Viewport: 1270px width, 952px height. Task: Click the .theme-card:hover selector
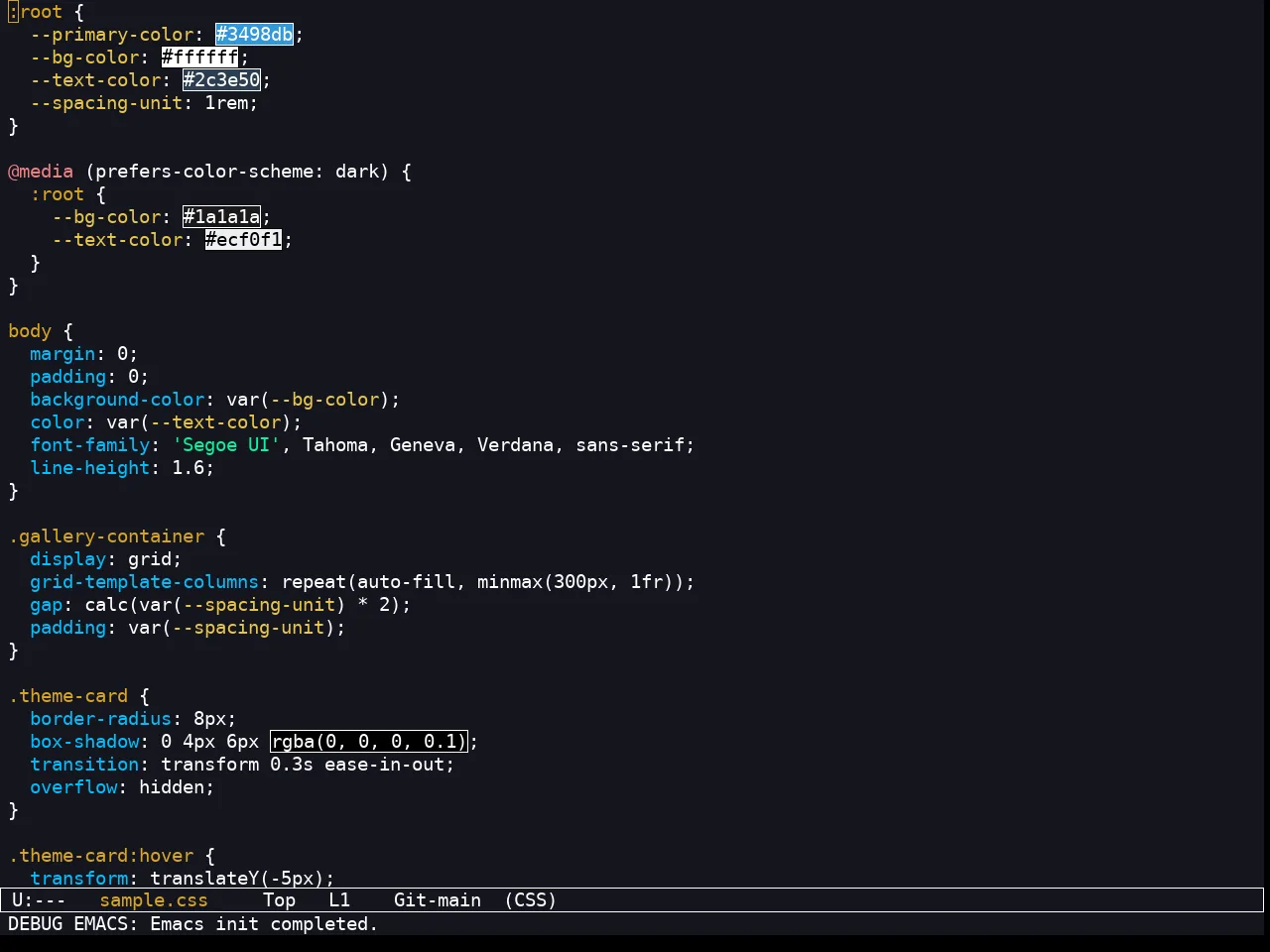(x=101, y=856)
